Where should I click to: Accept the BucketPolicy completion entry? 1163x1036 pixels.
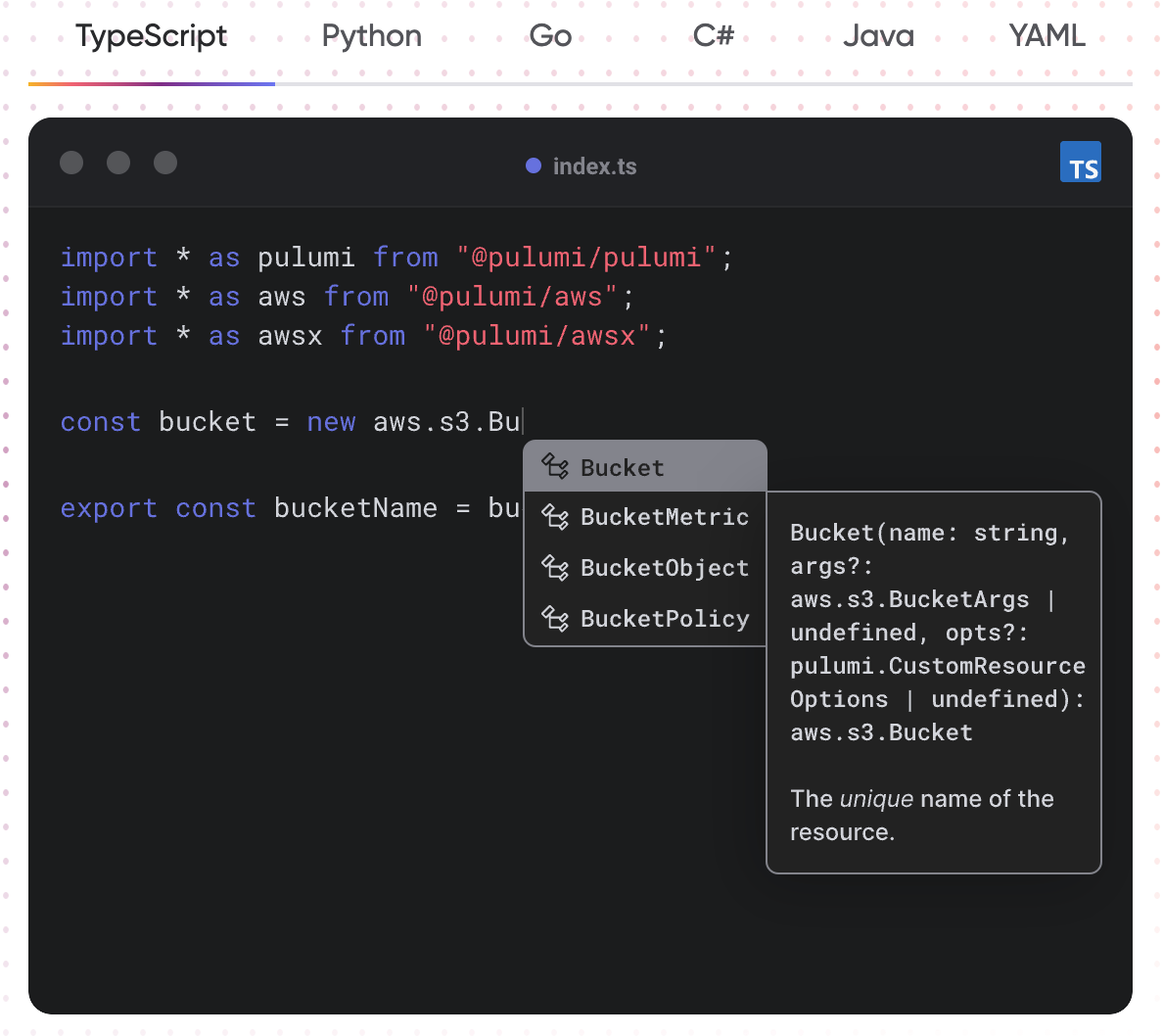coord(645,618)
